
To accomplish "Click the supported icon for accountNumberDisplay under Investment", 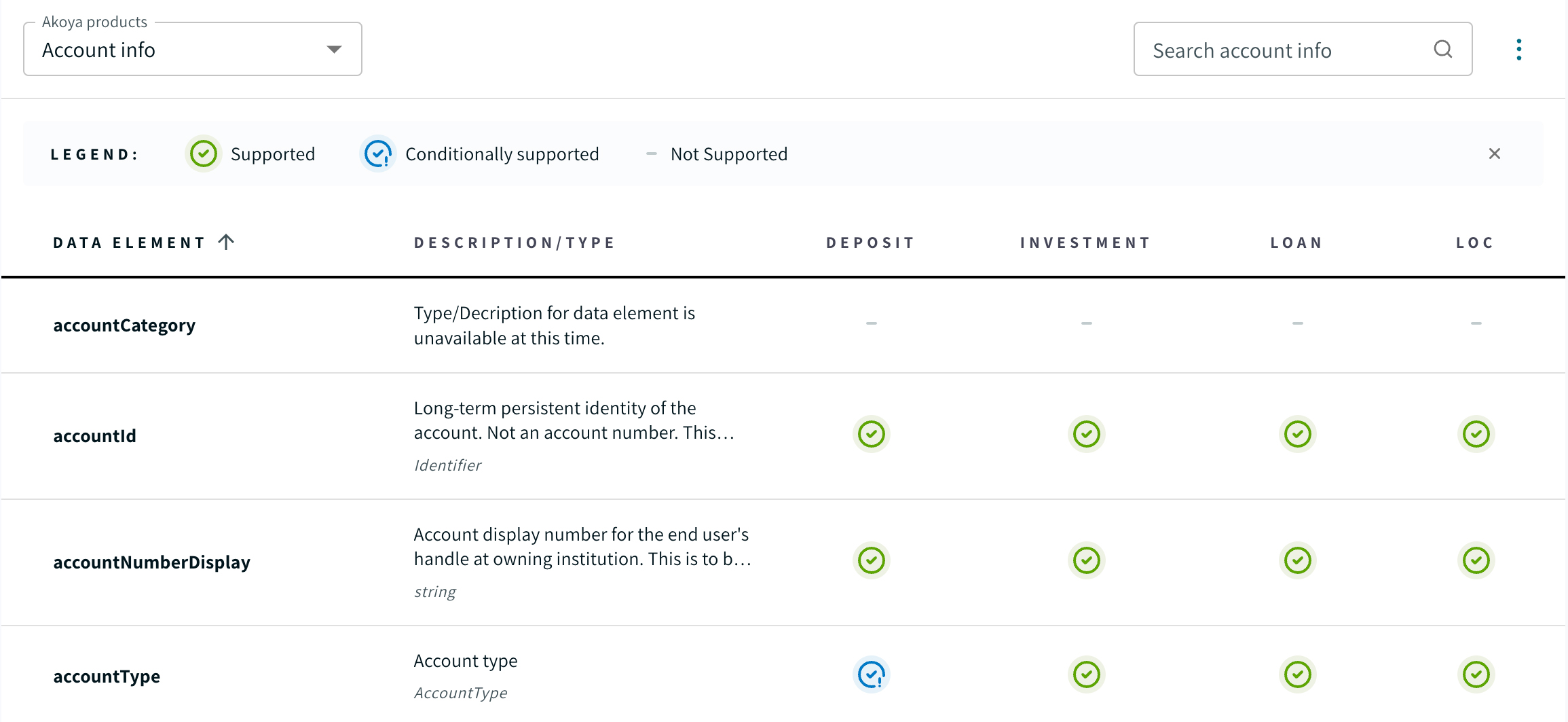I will (1085, 560).
